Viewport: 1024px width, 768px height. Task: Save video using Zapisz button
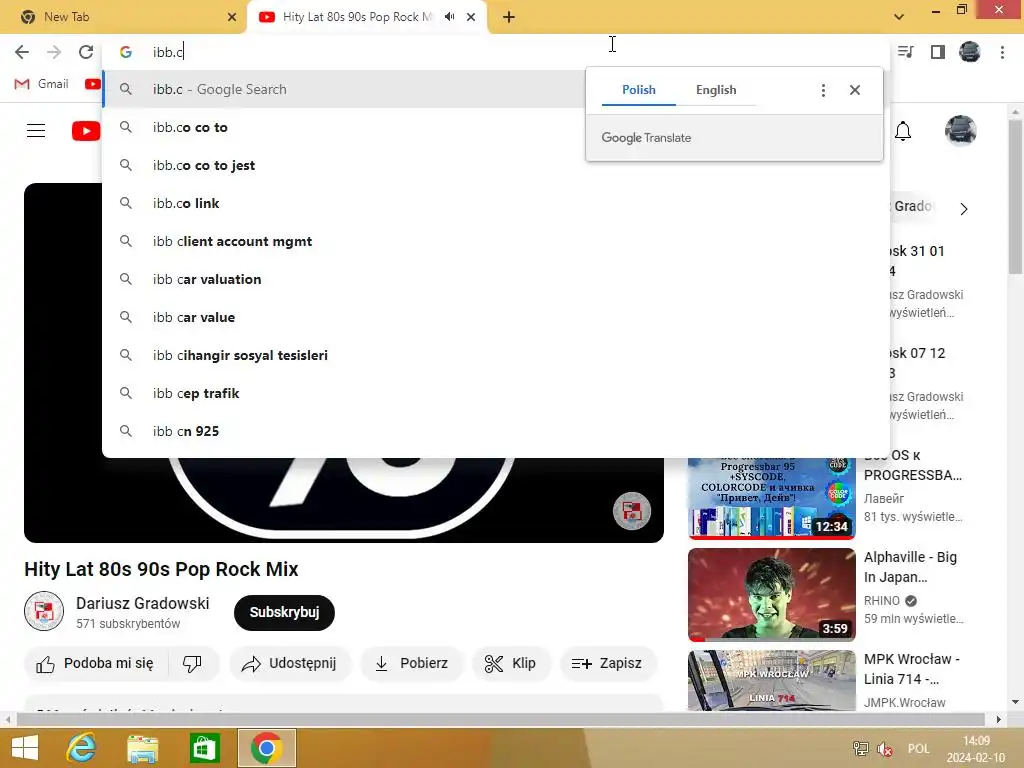(607, 664)
